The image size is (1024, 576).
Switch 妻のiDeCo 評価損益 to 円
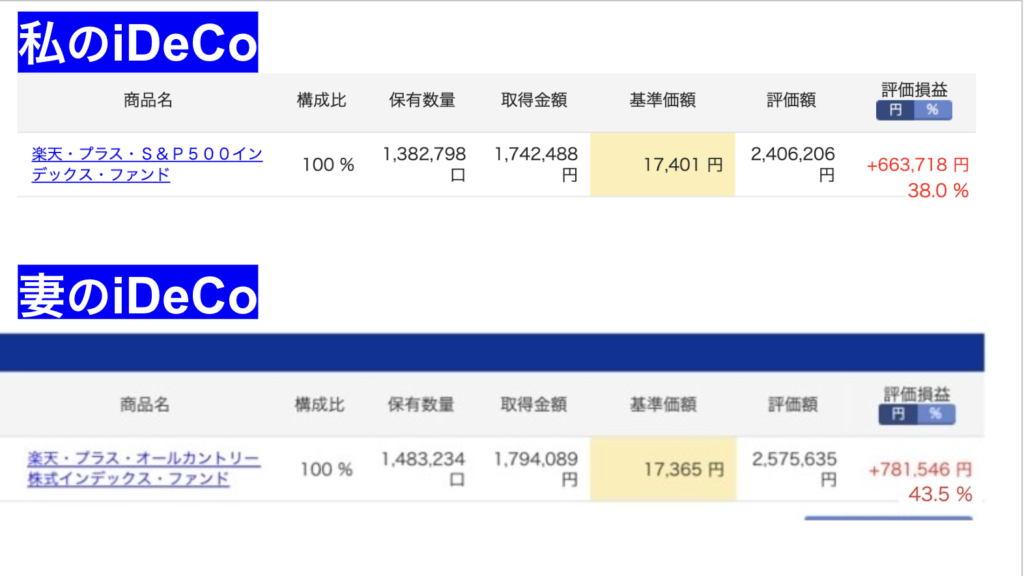pos(898,414)
